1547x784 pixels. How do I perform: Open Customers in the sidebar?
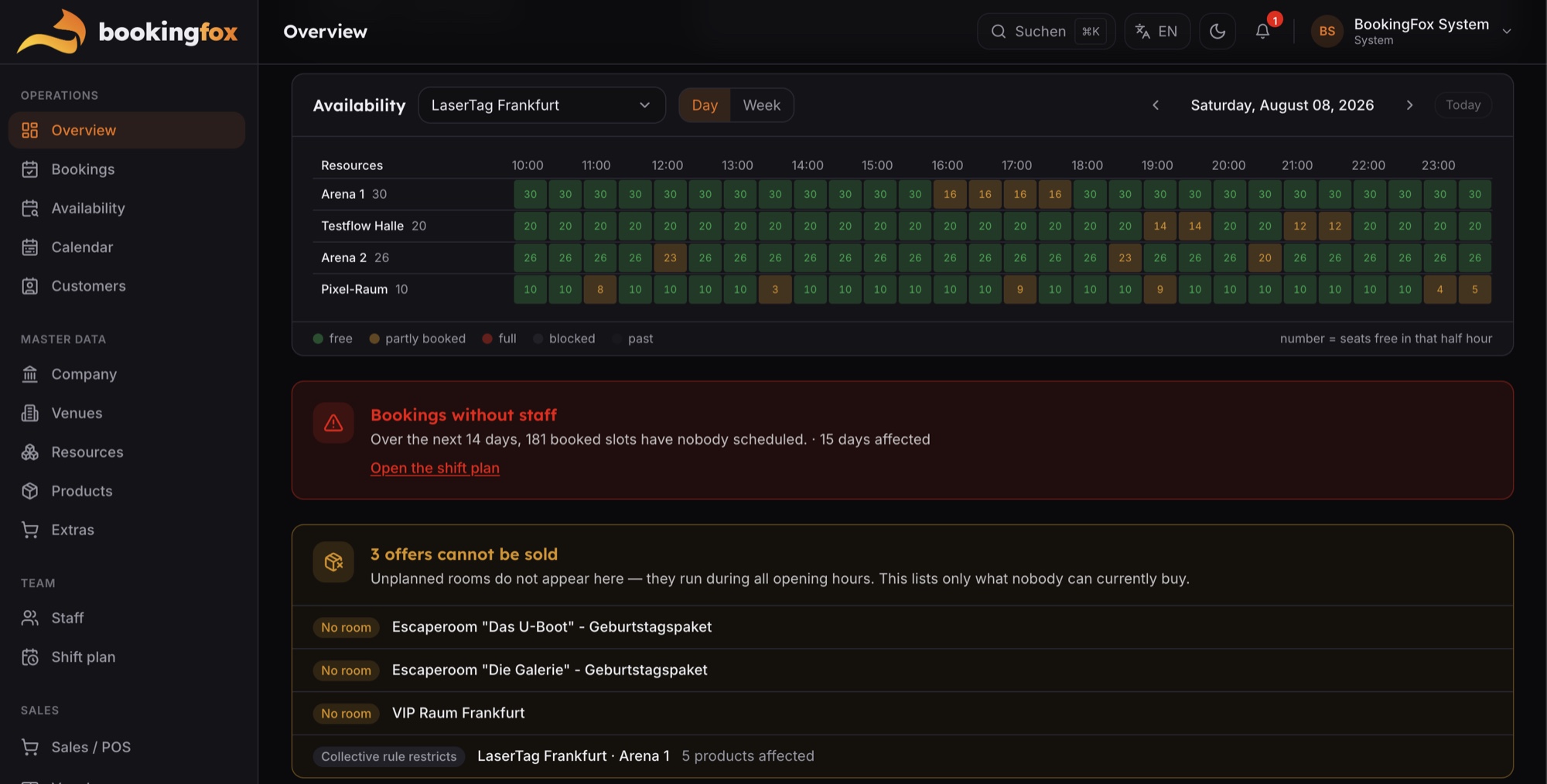127,286
